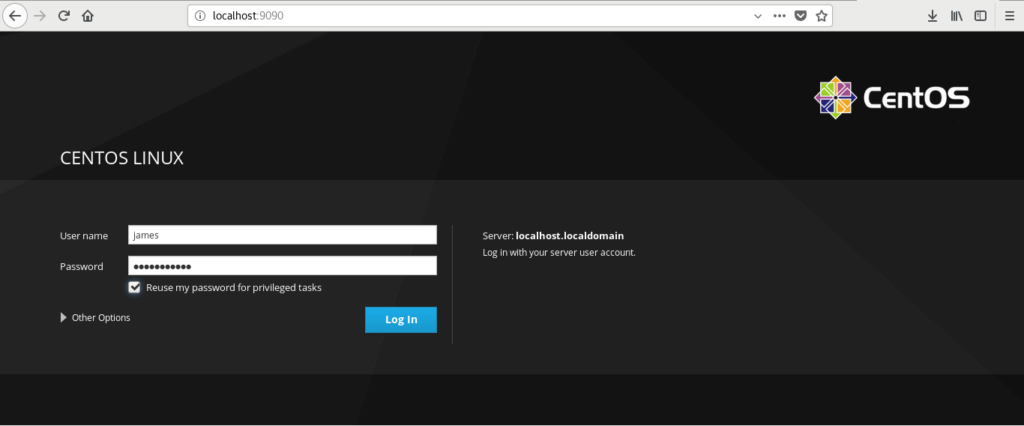The image size is (1024, 426).
Task: Expand the Other Options section
Action: click(x=95, y=317)
